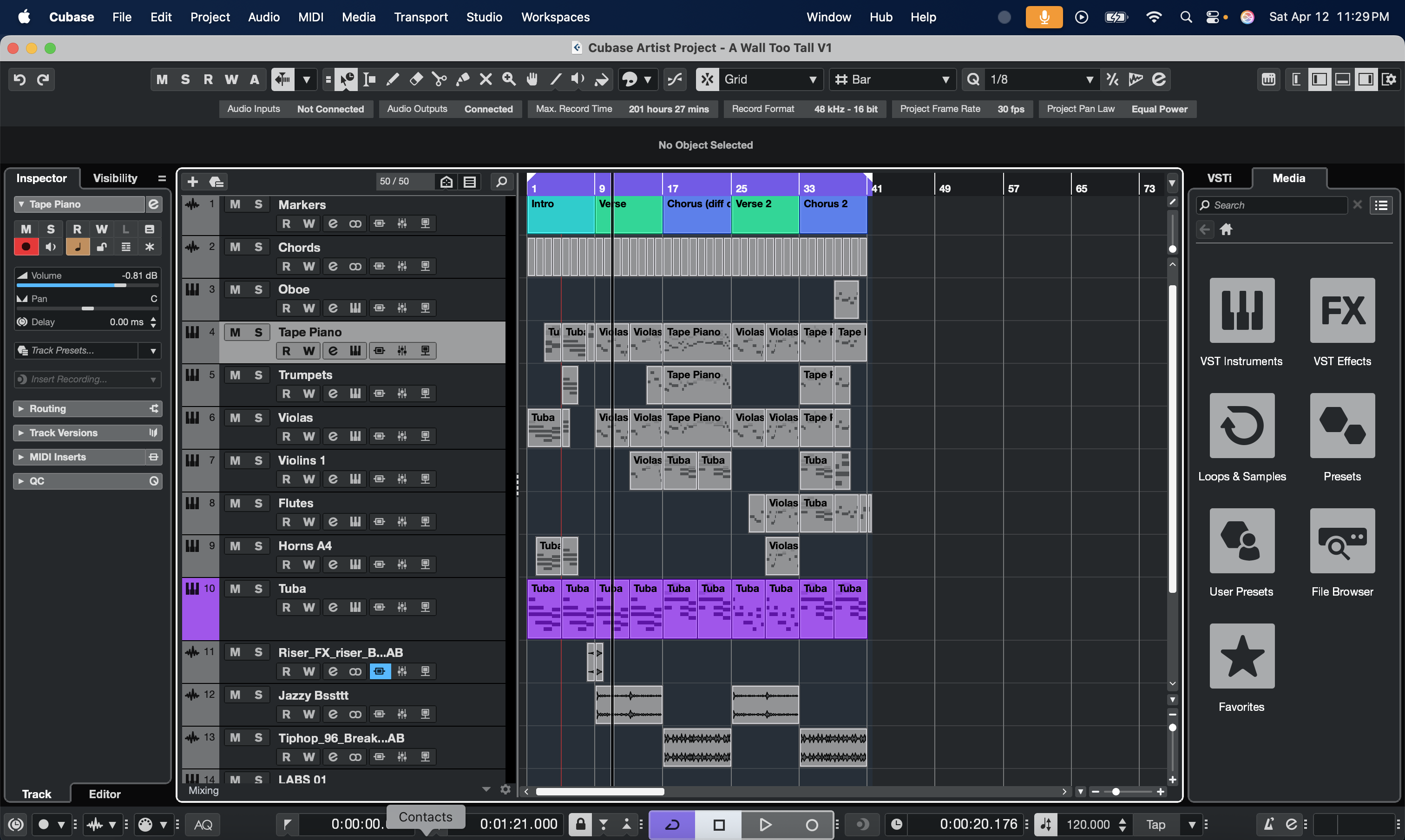
Task: Click the Pan slider in Inspector
Action: point(88,309)
